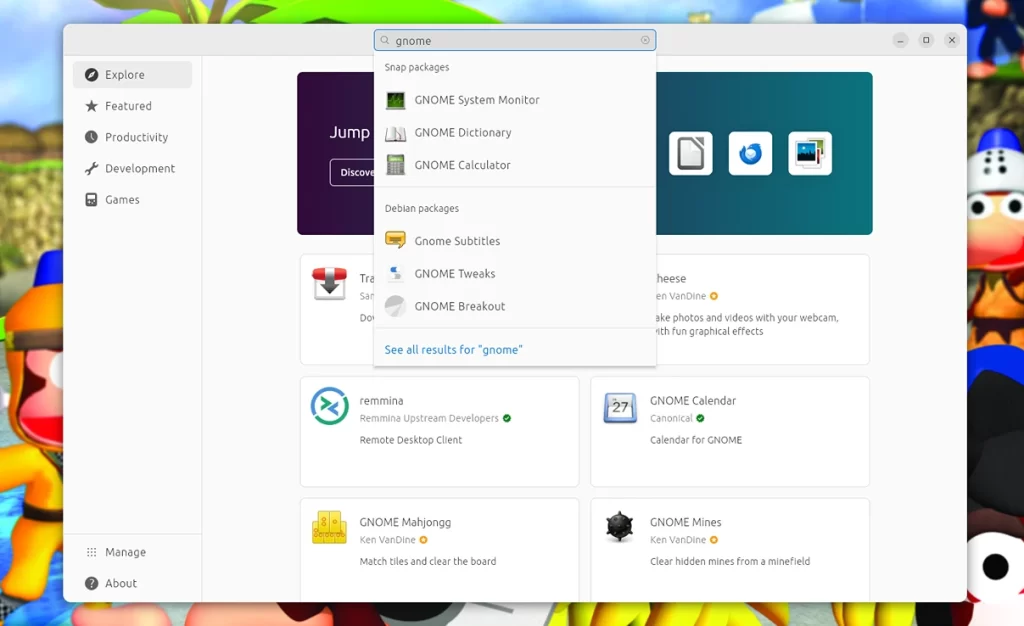
Task: Open the Manage page
Action: (133, 552)
